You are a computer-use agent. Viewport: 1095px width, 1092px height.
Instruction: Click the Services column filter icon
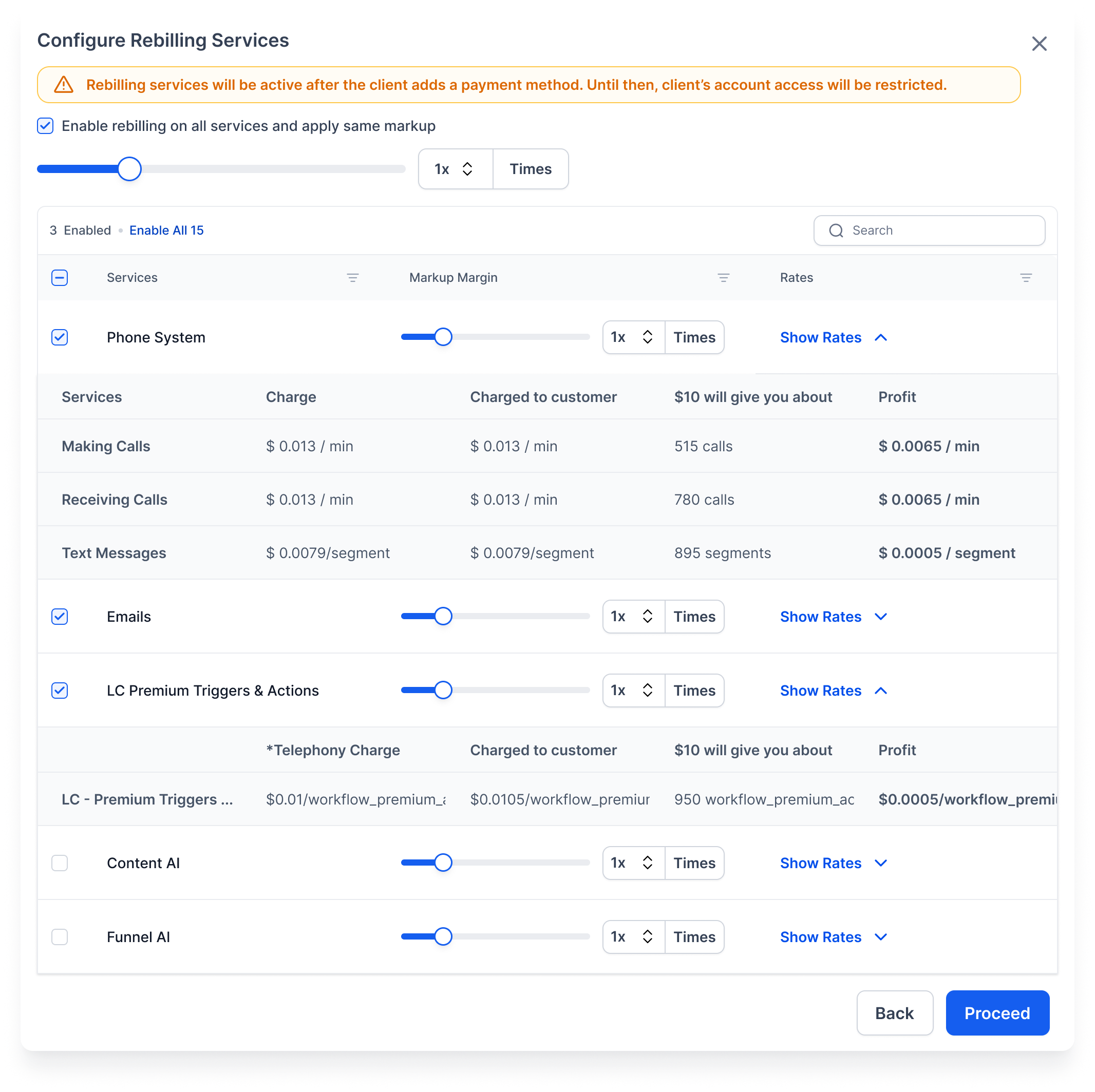point(352,278)
